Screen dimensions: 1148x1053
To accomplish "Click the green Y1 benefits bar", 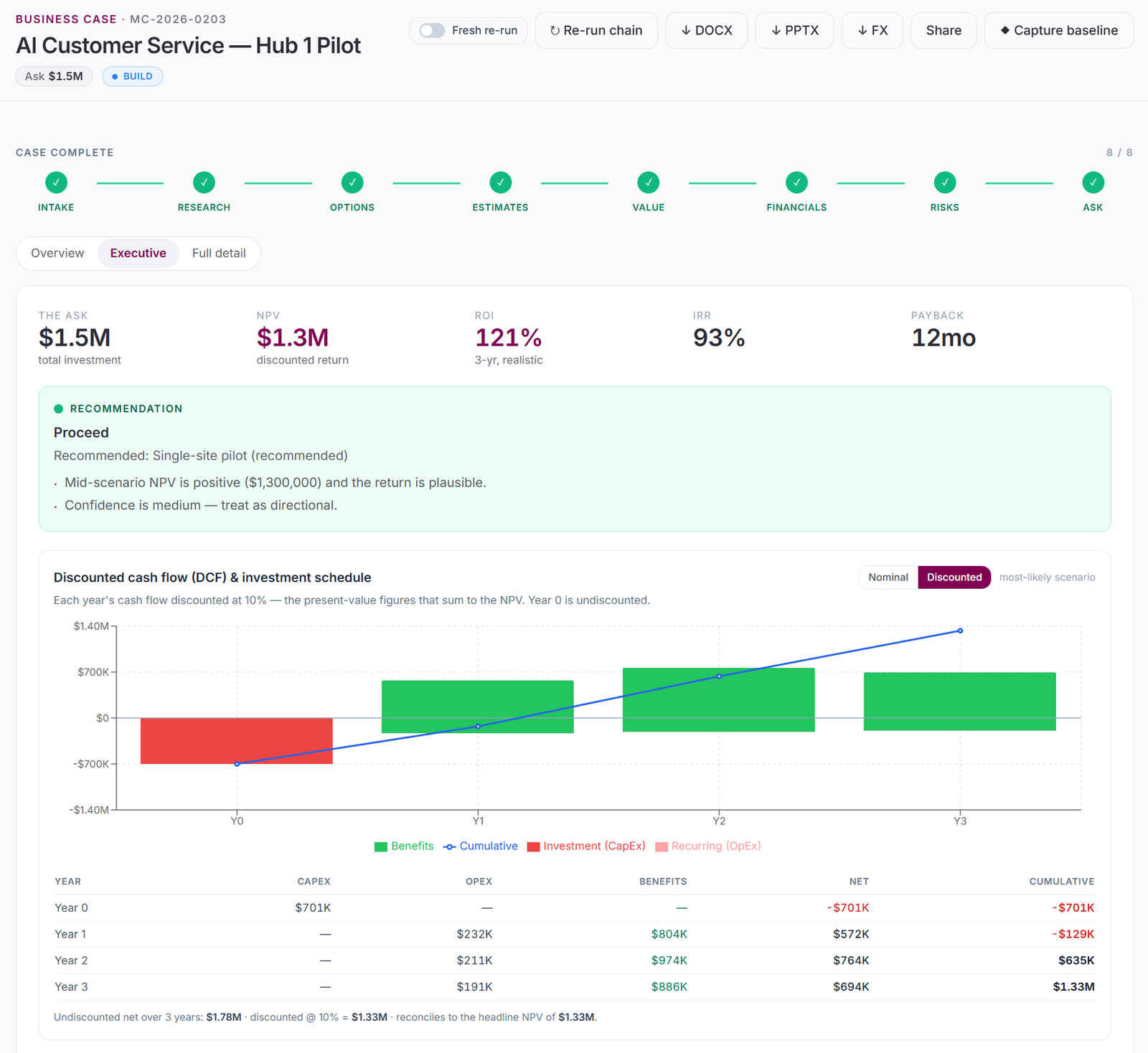I will (x=478, y=707).
